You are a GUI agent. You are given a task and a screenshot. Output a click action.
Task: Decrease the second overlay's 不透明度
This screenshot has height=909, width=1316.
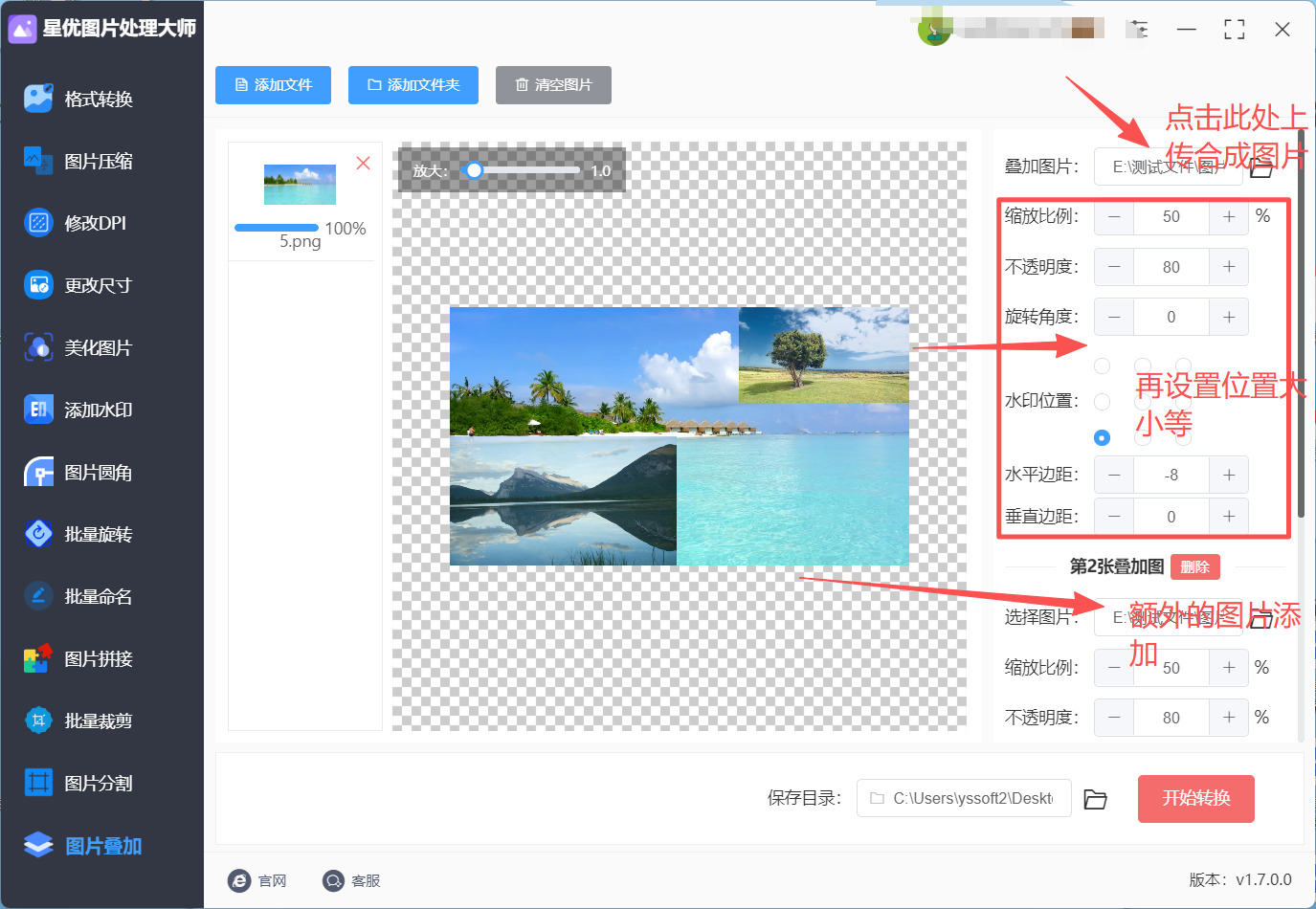(x=1114, y=718)
